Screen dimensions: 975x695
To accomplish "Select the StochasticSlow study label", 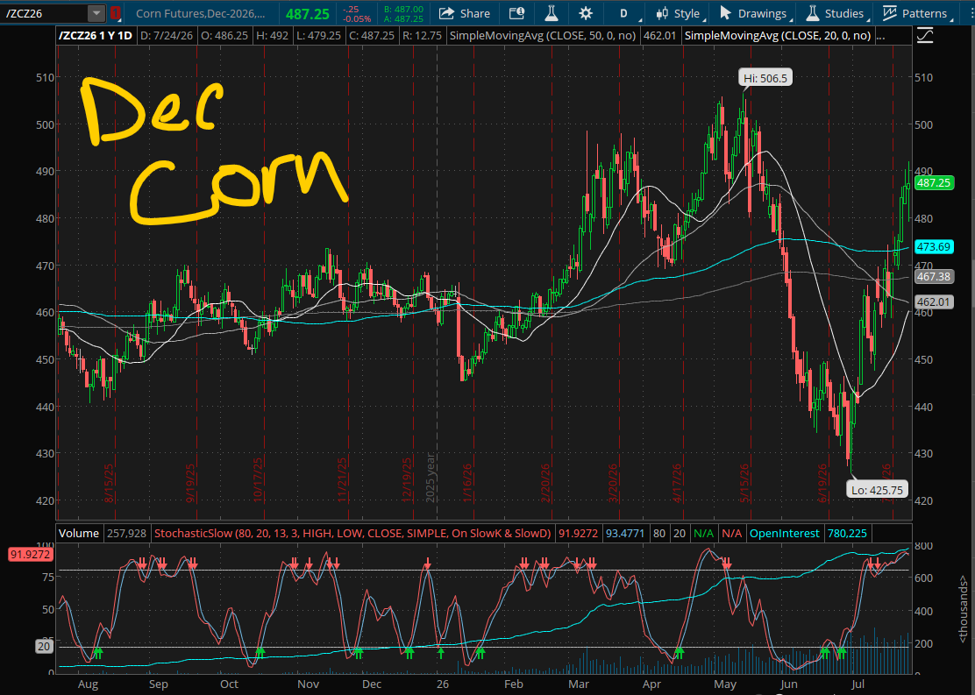I will [x=353, y=533].
